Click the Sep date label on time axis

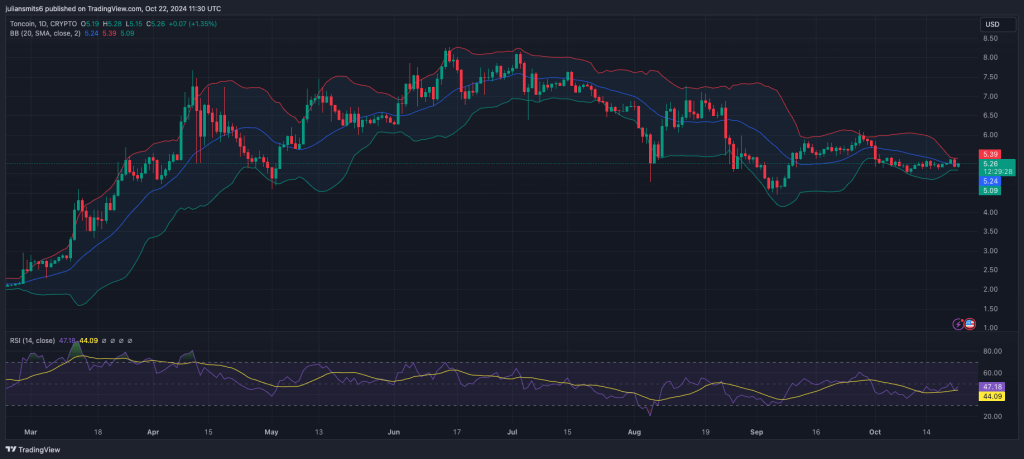pos(757,432)
